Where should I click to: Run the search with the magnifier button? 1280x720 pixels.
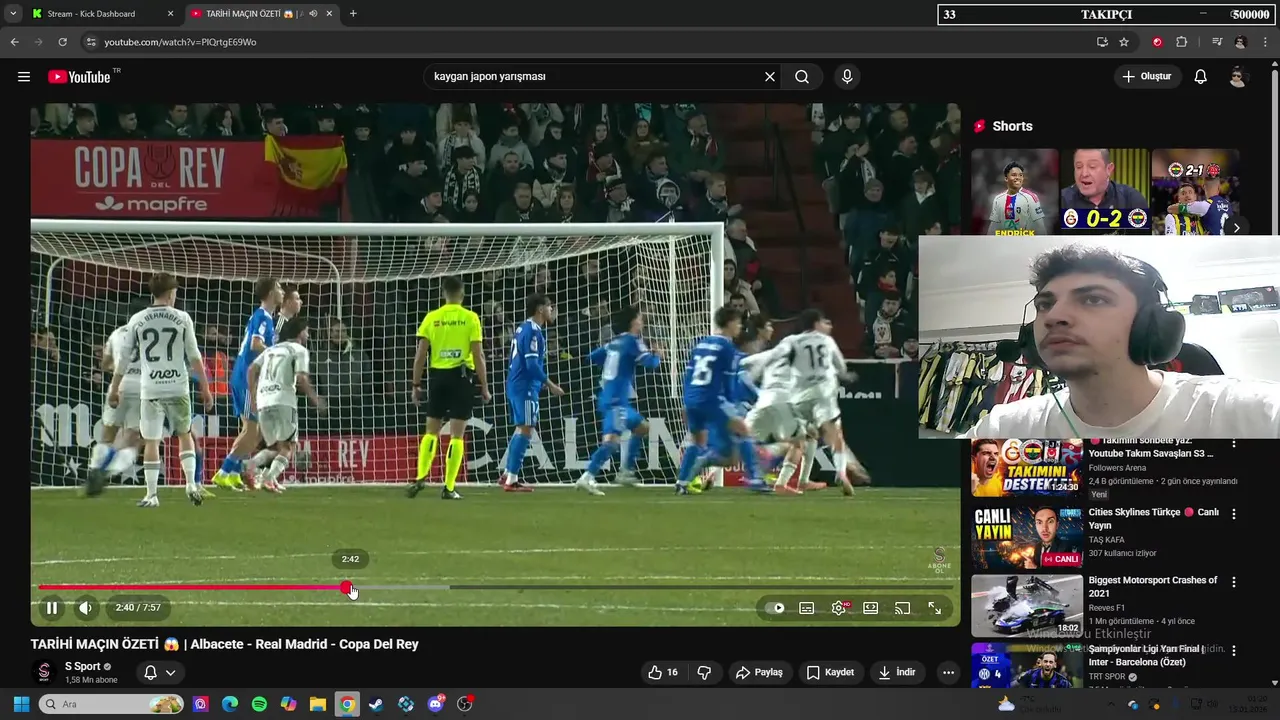802,77
